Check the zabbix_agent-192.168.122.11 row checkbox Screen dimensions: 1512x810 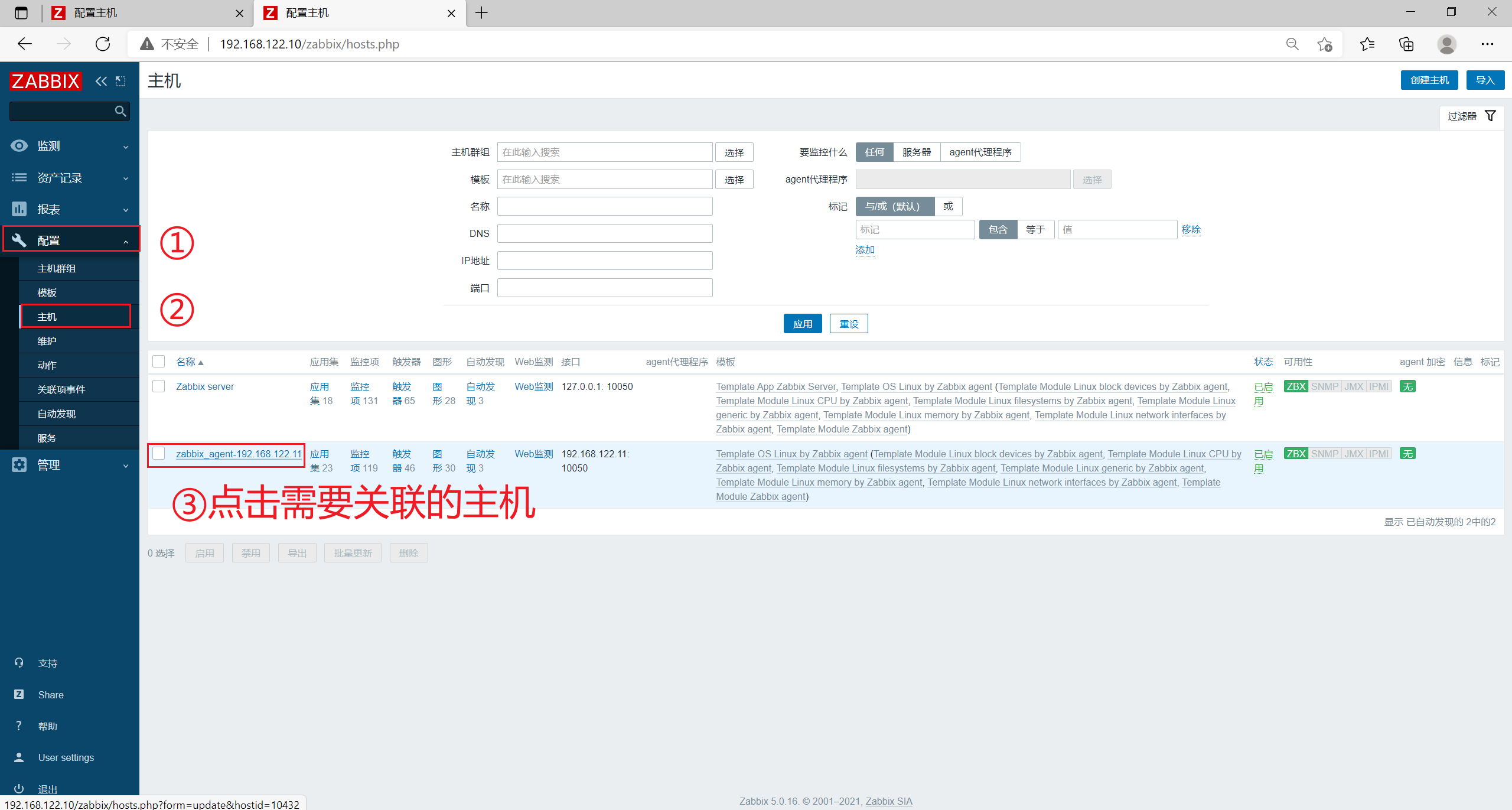tap(158, 453)
